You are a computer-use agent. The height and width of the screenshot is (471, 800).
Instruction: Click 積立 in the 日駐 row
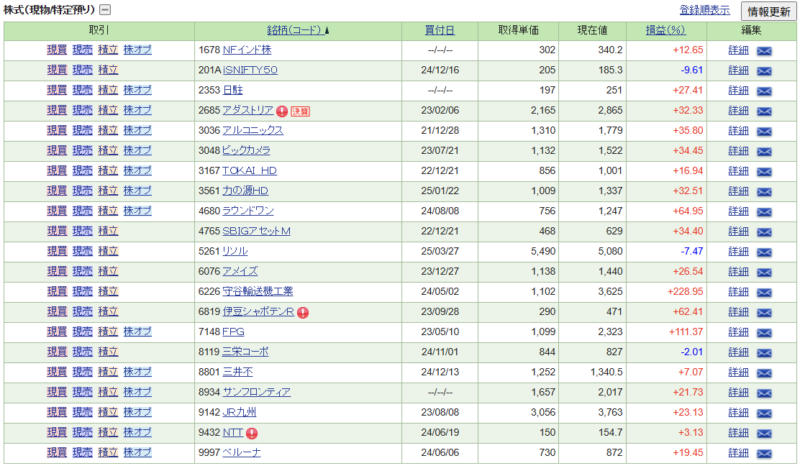pyautogui.click(x=108, y=90)
